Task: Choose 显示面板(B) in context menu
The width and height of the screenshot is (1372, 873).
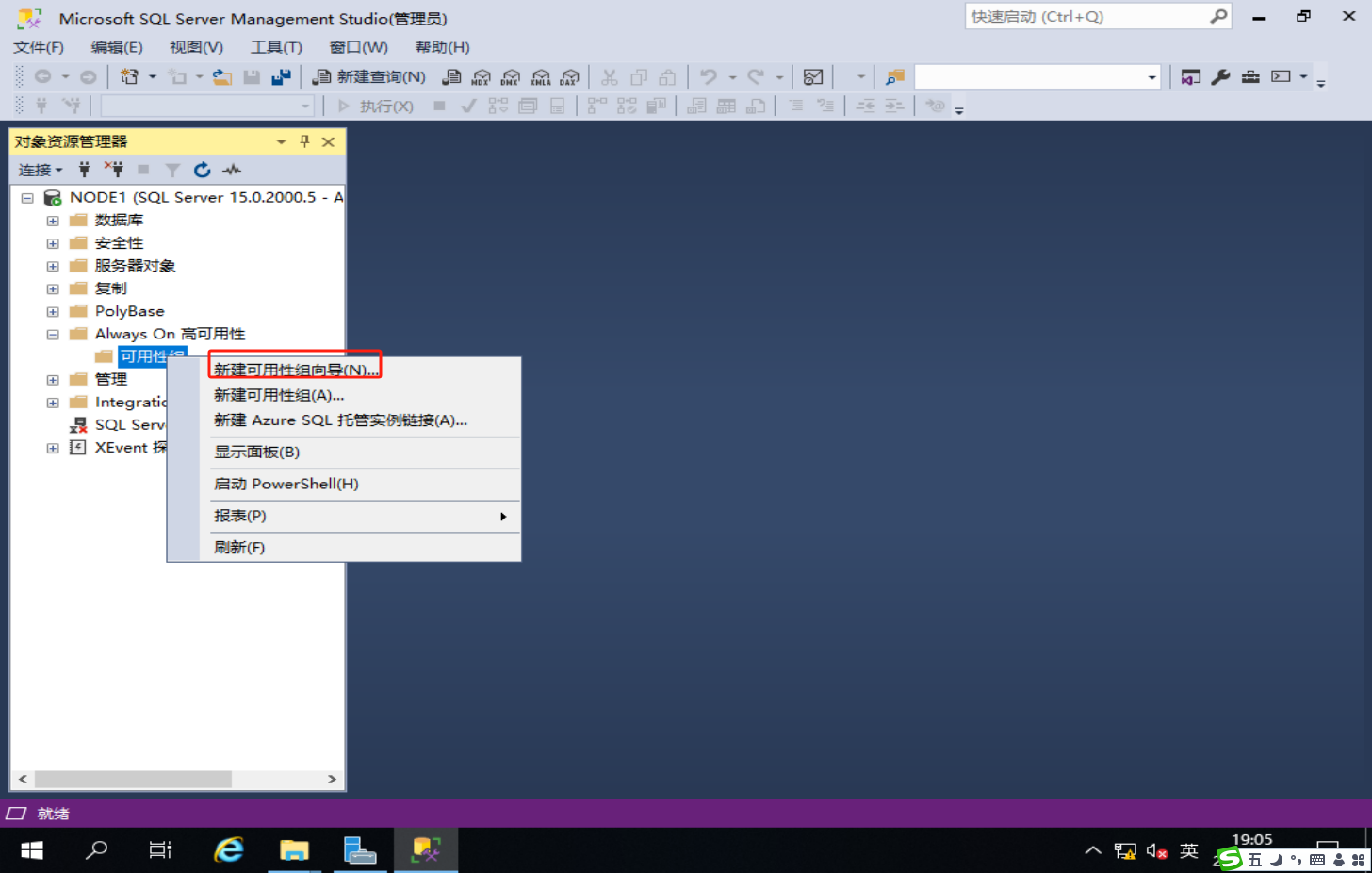Action: tap(256, 453)
